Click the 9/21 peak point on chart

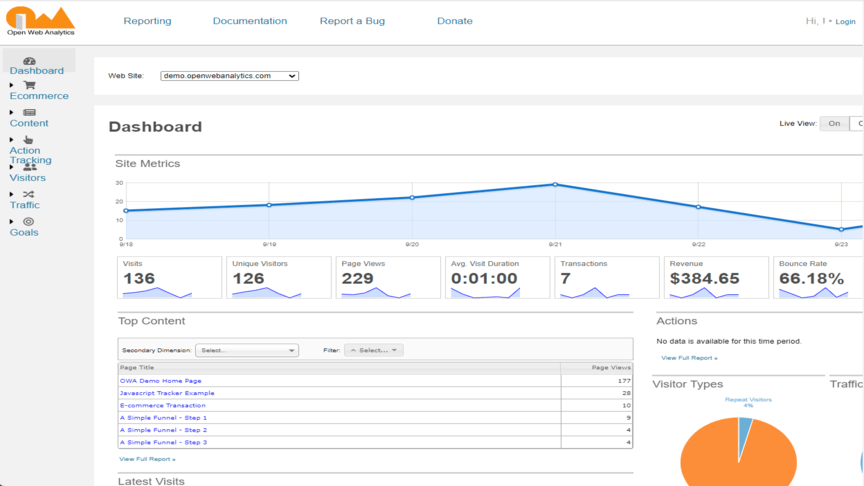click(x=555, y=185)
